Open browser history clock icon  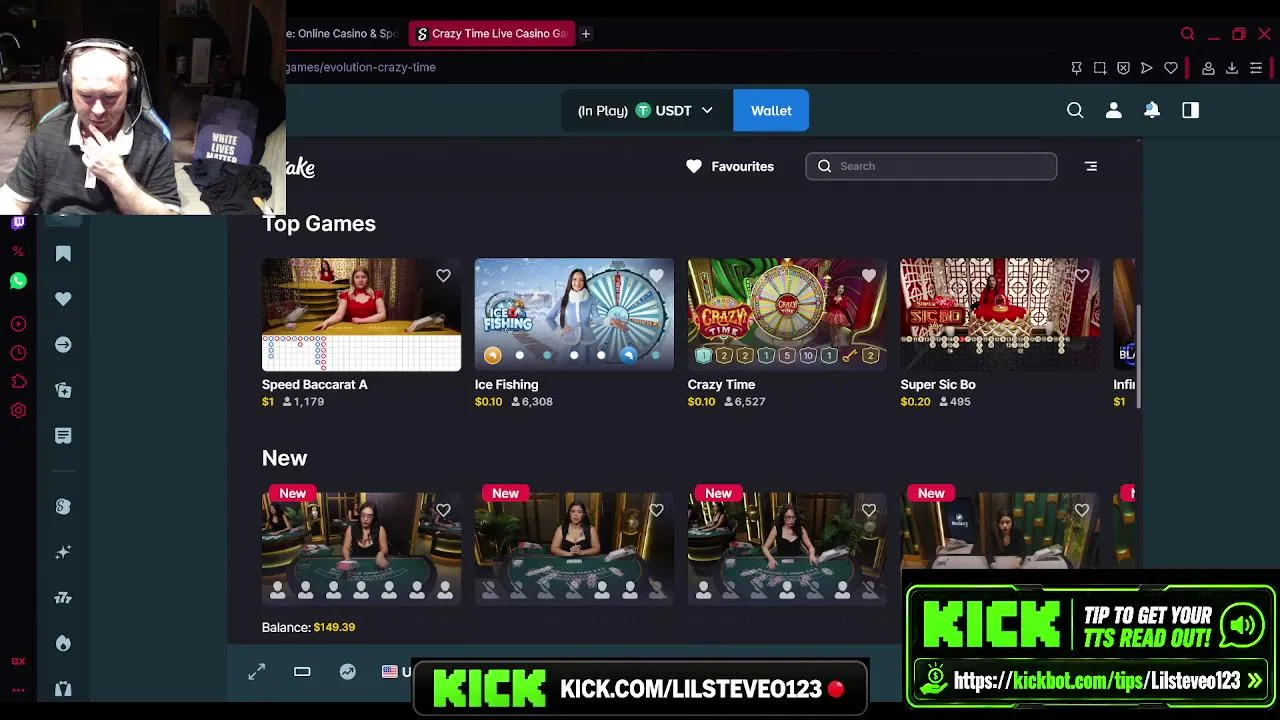tap(18, 353)
